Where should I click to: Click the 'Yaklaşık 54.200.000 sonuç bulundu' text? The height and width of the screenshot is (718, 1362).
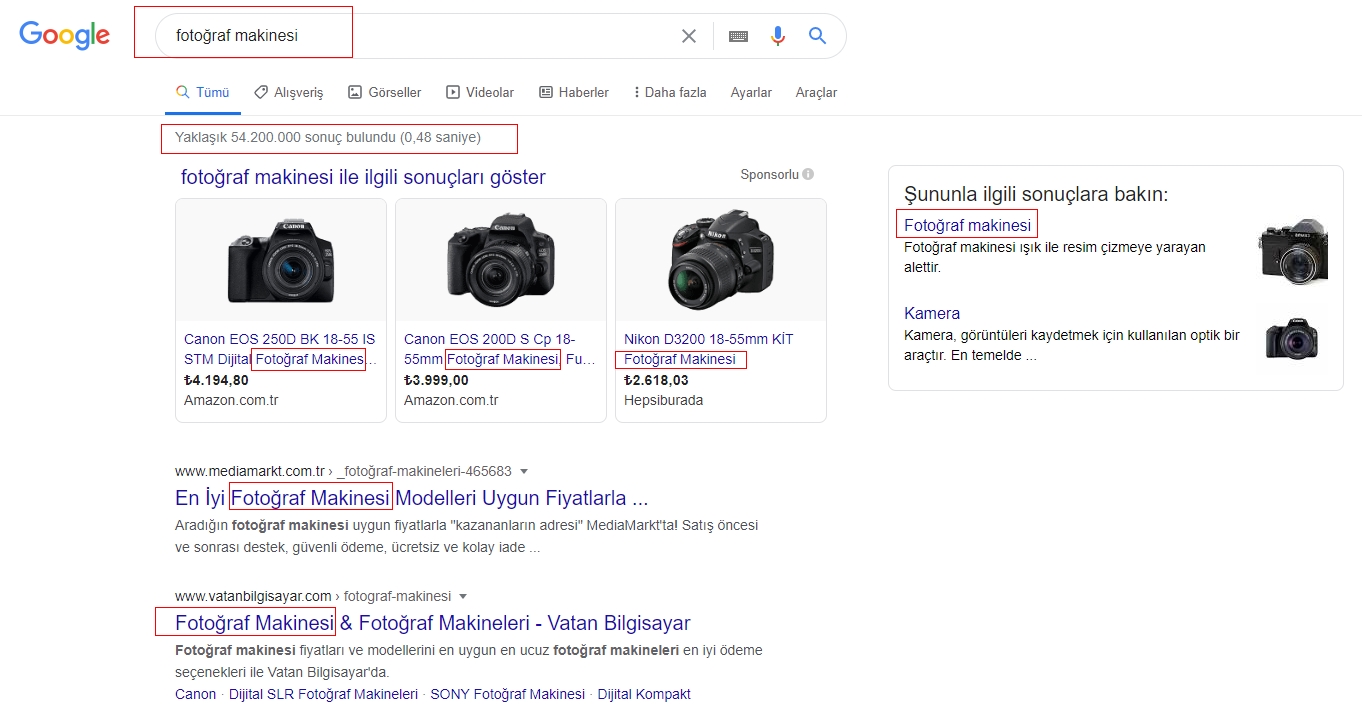point(328,137)
